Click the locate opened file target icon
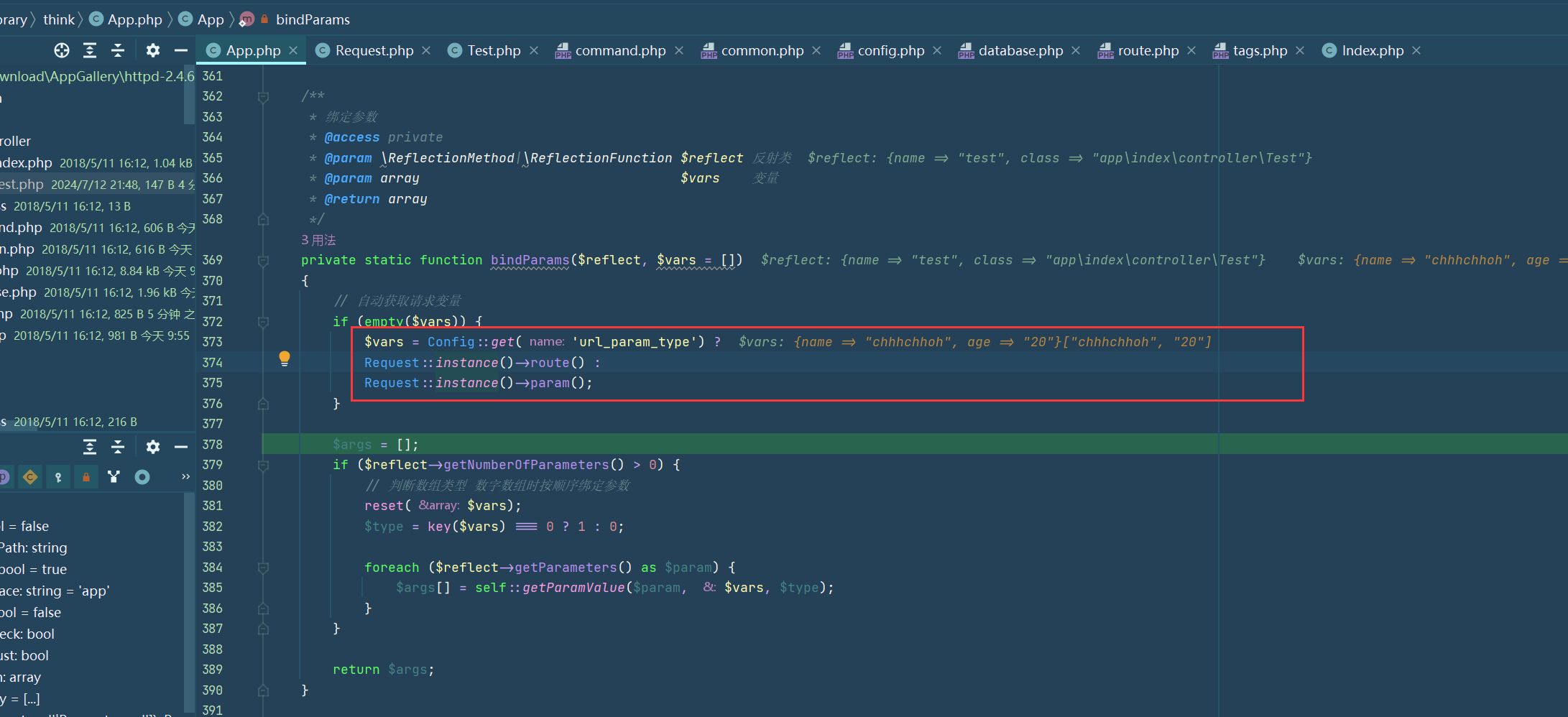This screenshot has width=1568, height=717. pyautogui.click(x=62, y=50)
